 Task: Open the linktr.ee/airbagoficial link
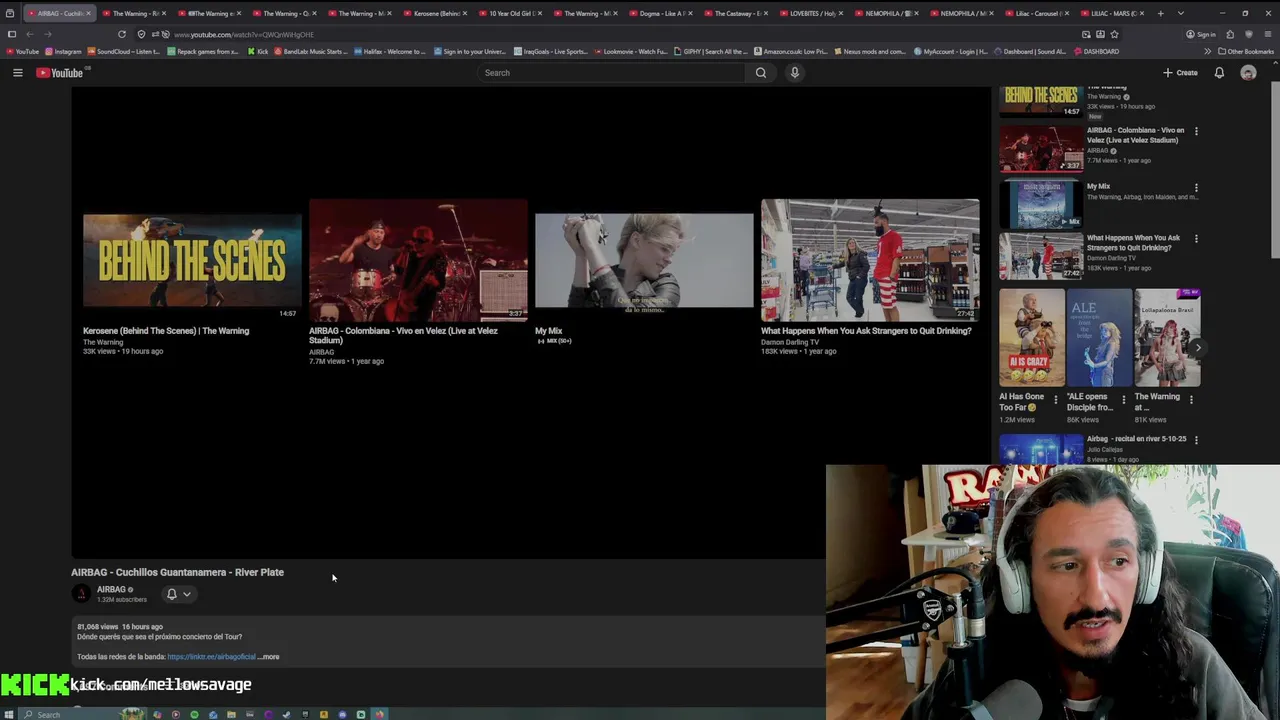211,657
